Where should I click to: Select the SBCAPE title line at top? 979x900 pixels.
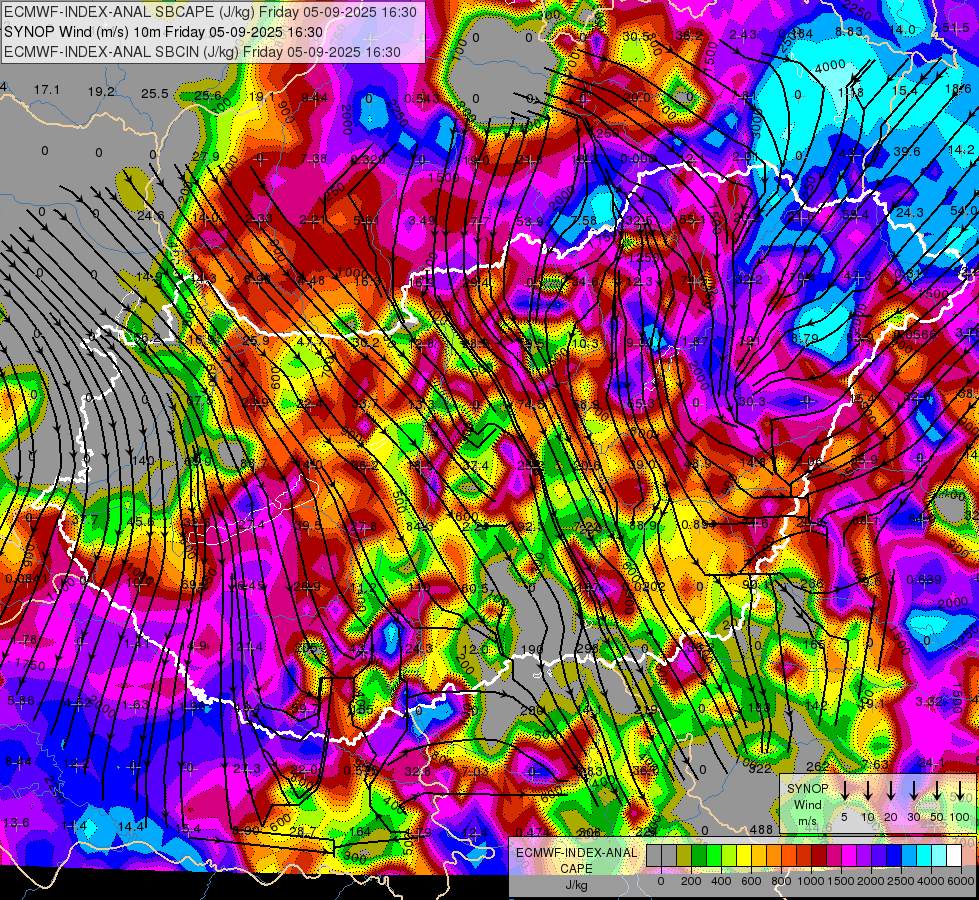[210, 12]
